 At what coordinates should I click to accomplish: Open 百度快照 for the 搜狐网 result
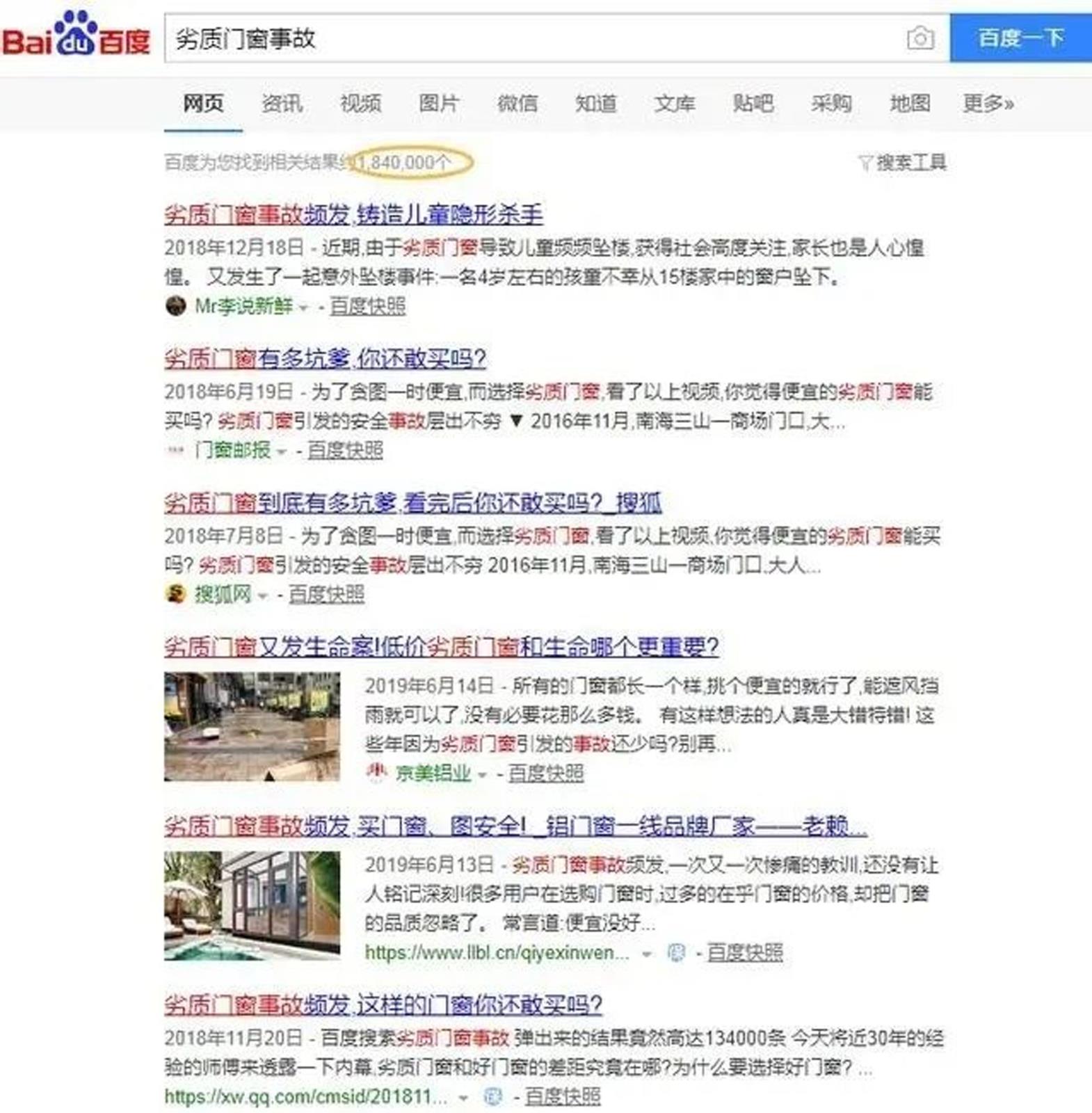click(x=326, y=595)
